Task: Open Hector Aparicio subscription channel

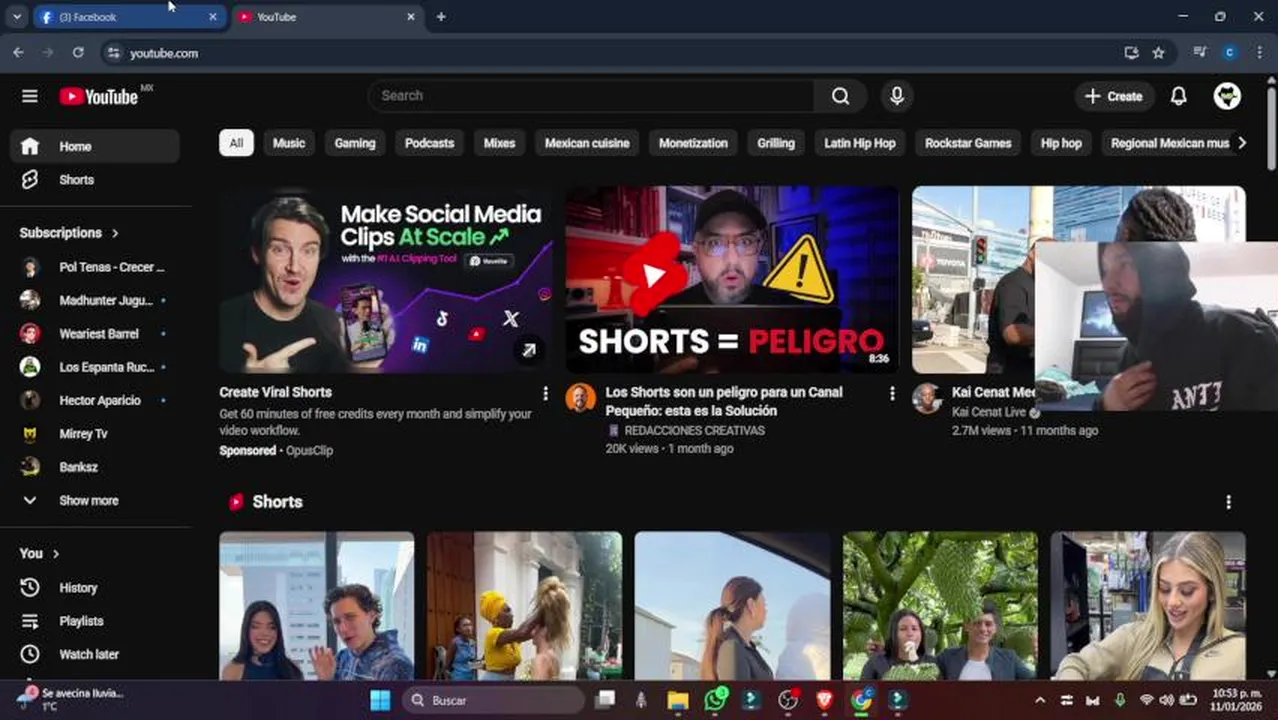Action: pyautogui.click(x=95, y=400)
